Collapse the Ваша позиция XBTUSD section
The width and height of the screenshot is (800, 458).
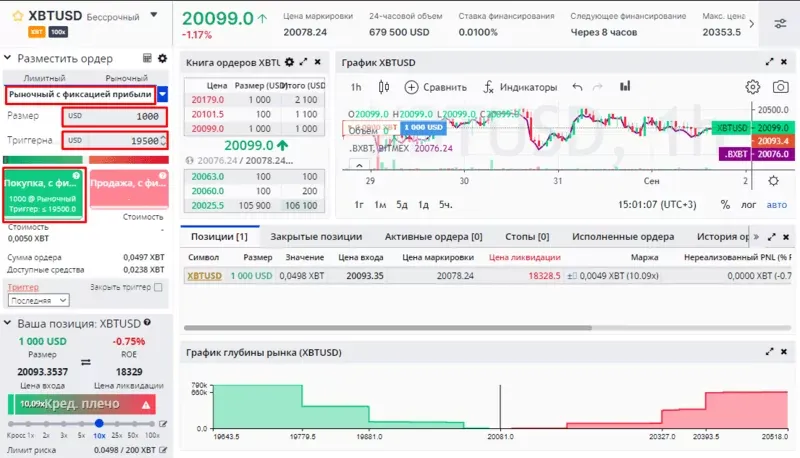click(8, 323)
